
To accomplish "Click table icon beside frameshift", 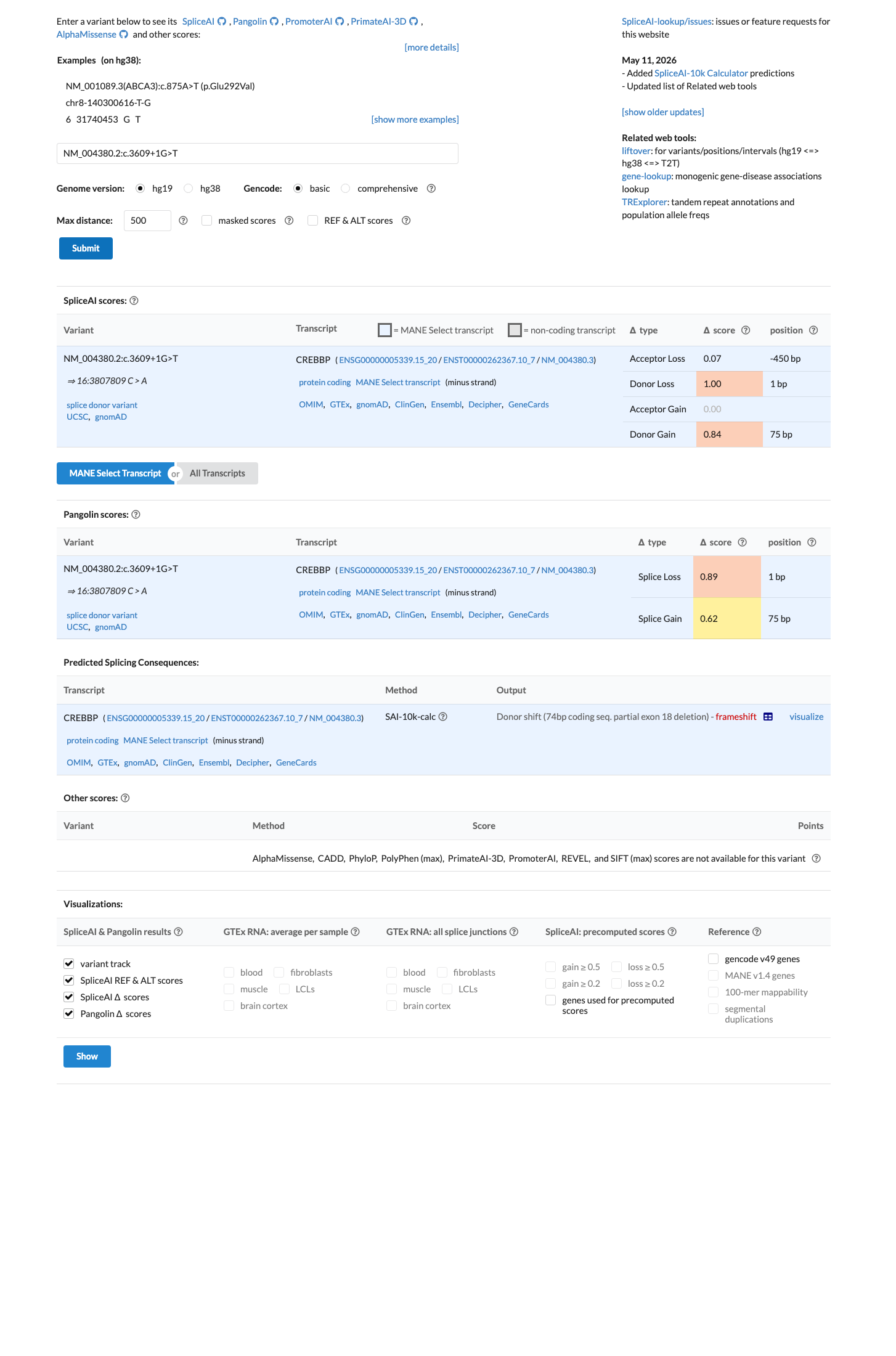I will tap(768, 717).
